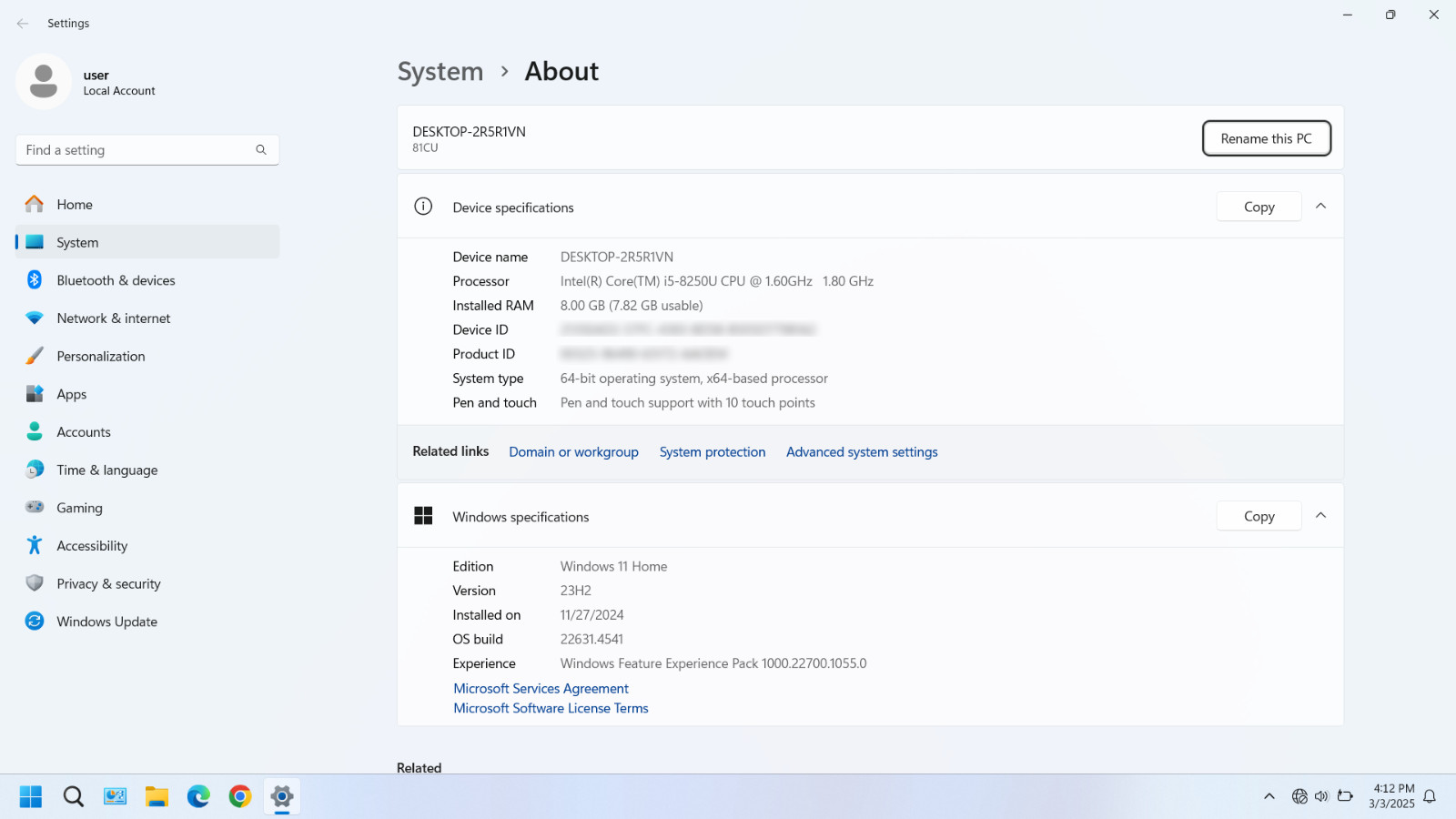Screen dimensions: 1456x819
Task: Open File Explorer from the taskbar
Action: coord(157,797)
